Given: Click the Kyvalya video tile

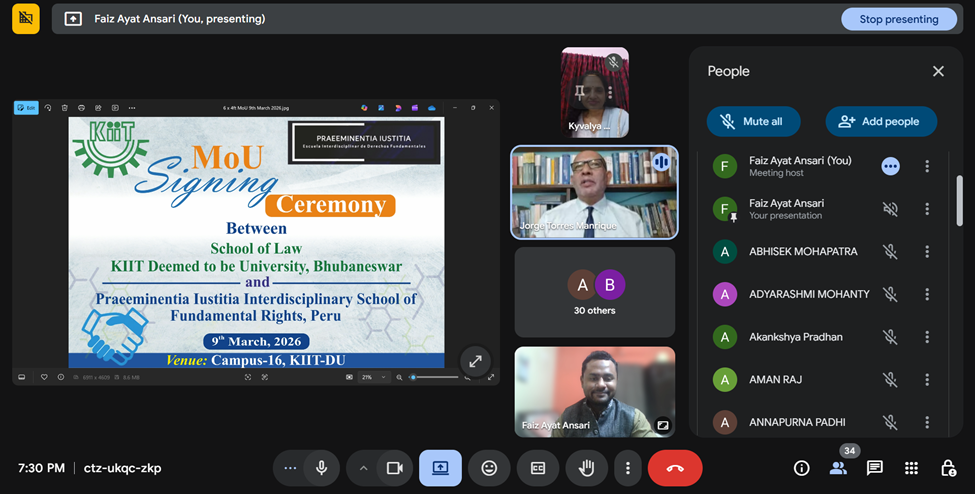Looking at the screenshot, I should point(594,93).
